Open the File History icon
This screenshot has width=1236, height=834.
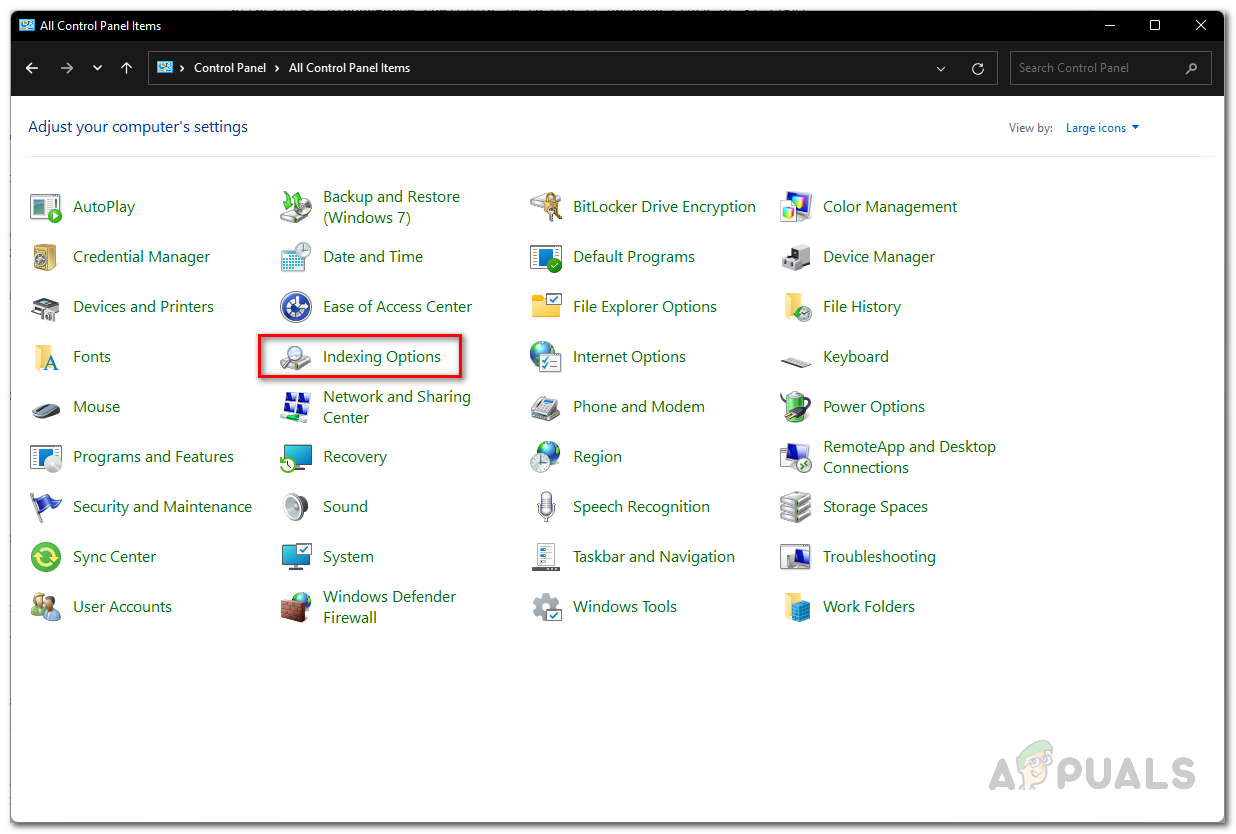(x=796, y=307)
